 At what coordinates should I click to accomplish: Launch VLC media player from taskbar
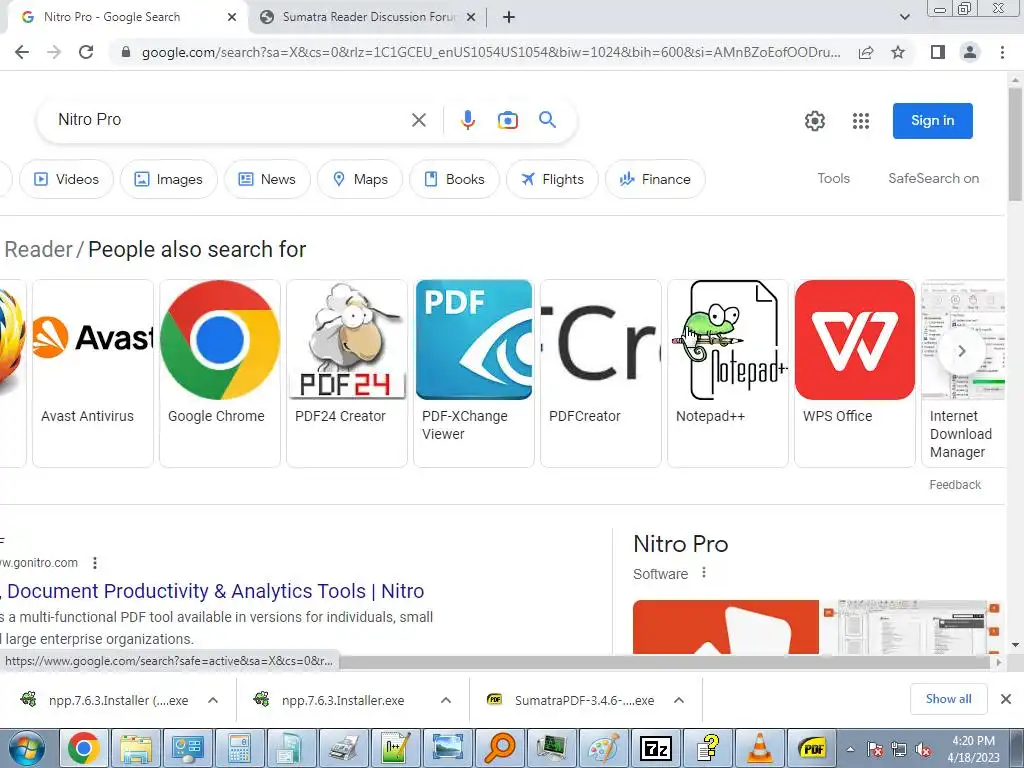point(759,748)
